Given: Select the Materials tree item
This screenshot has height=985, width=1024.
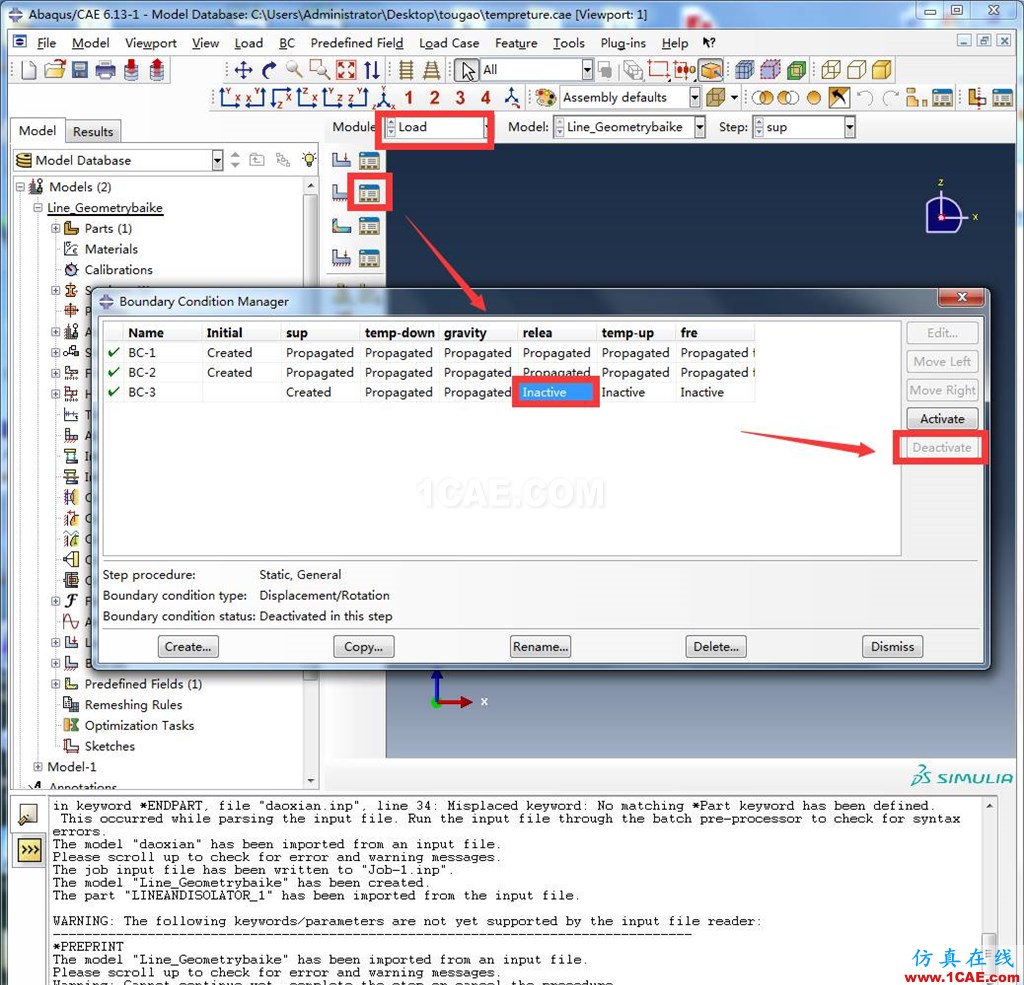Looking at the screenshot, I should (111, 250).
